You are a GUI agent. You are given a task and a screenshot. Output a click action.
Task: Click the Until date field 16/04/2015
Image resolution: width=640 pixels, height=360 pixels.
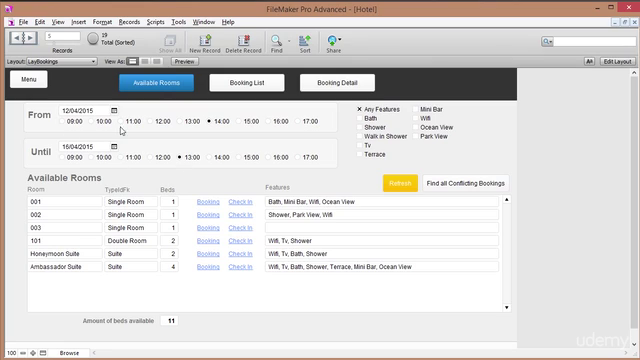(84, 147)
